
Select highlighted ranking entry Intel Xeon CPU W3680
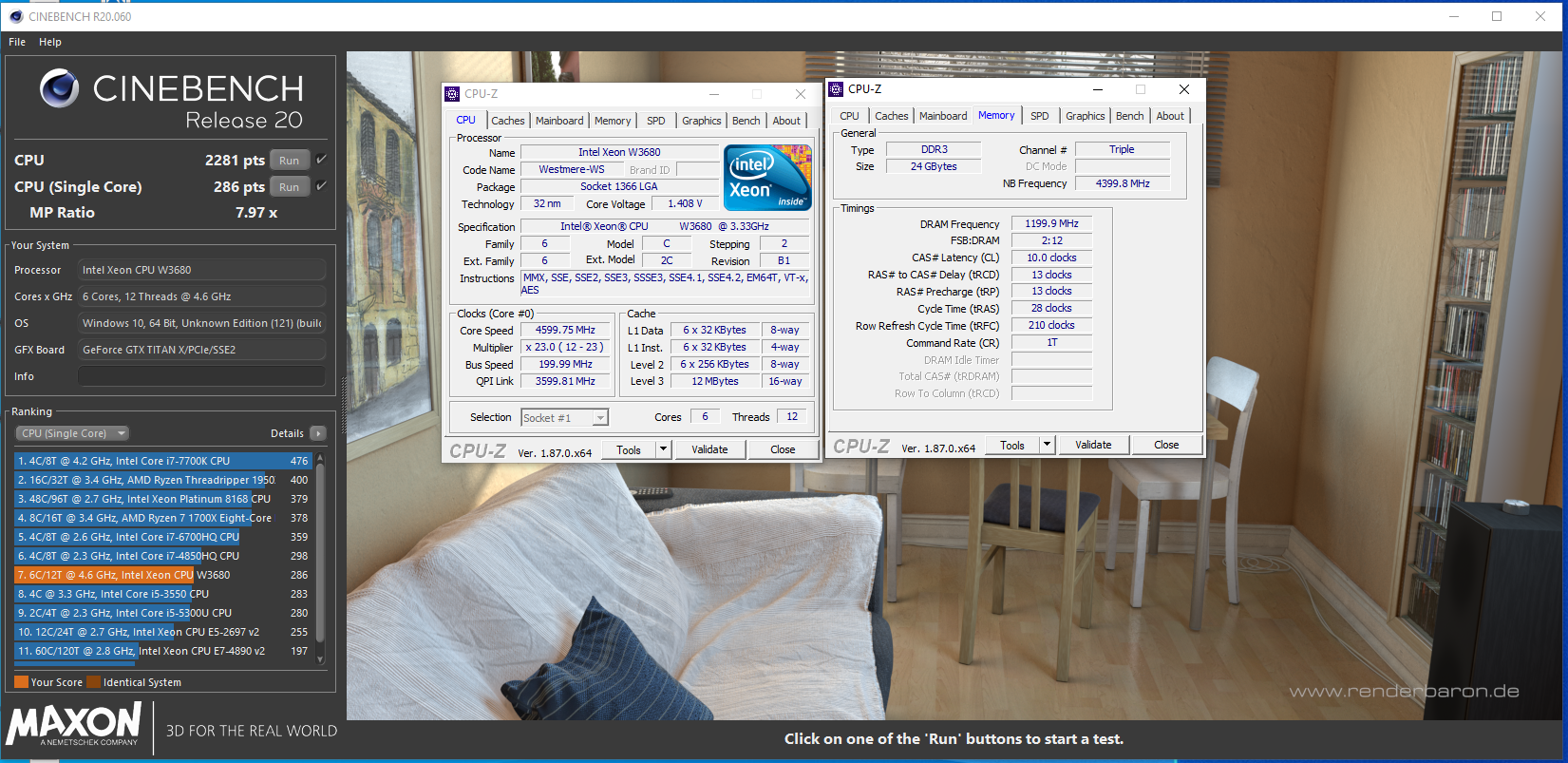[163, 575]
